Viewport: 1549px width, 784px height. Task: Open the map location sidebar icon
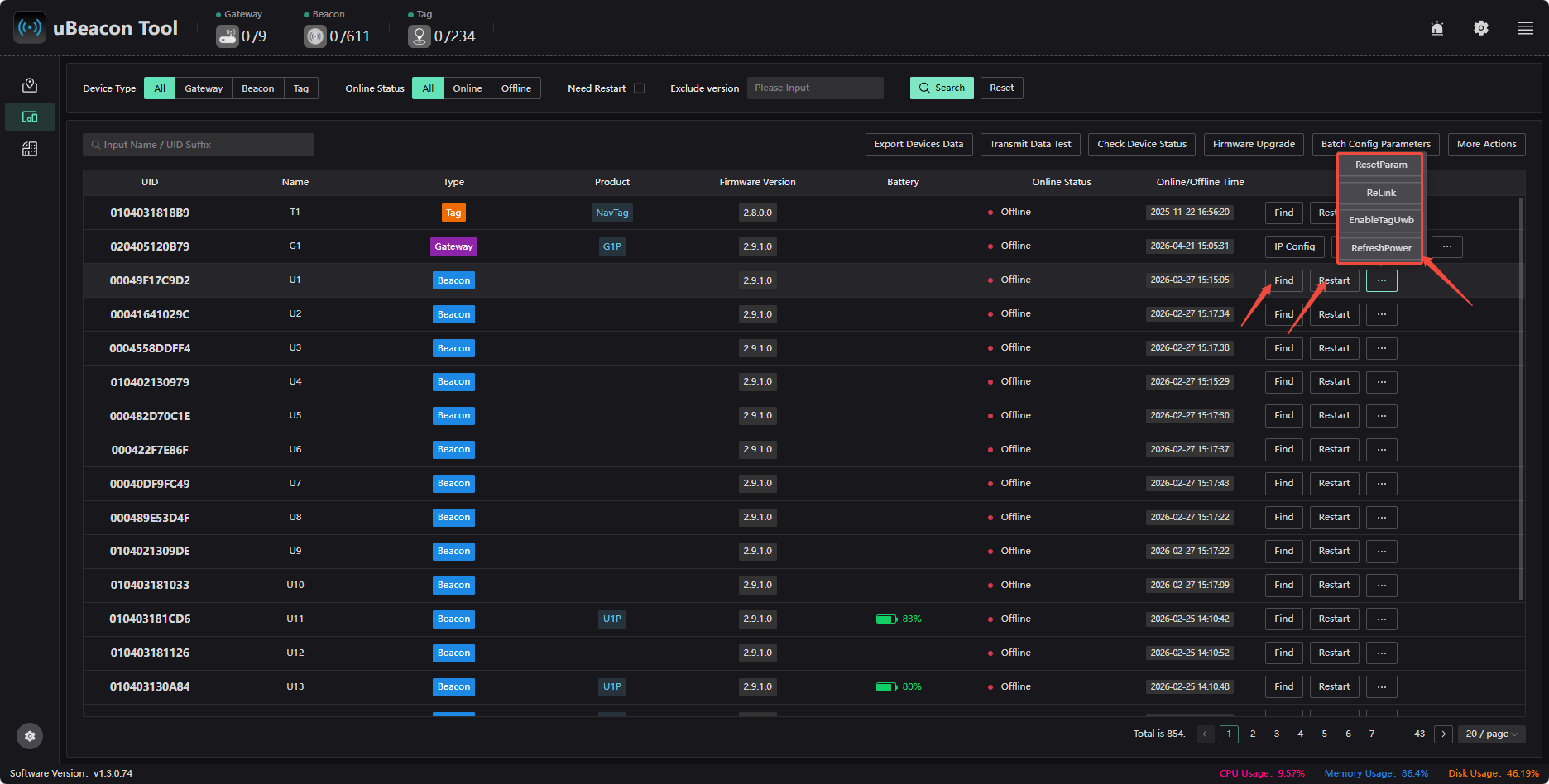coord(30,85)
